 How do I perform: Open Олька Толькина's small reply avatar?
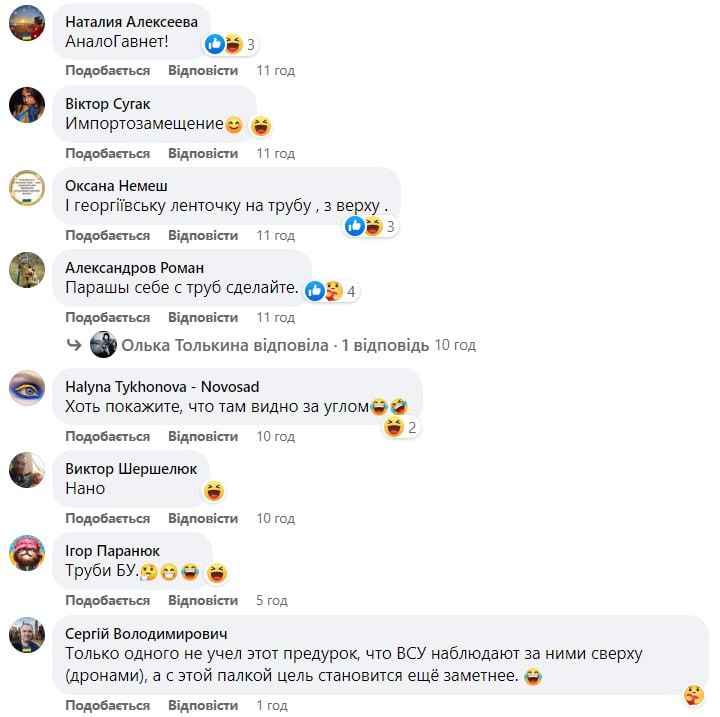tap(103, 344)
